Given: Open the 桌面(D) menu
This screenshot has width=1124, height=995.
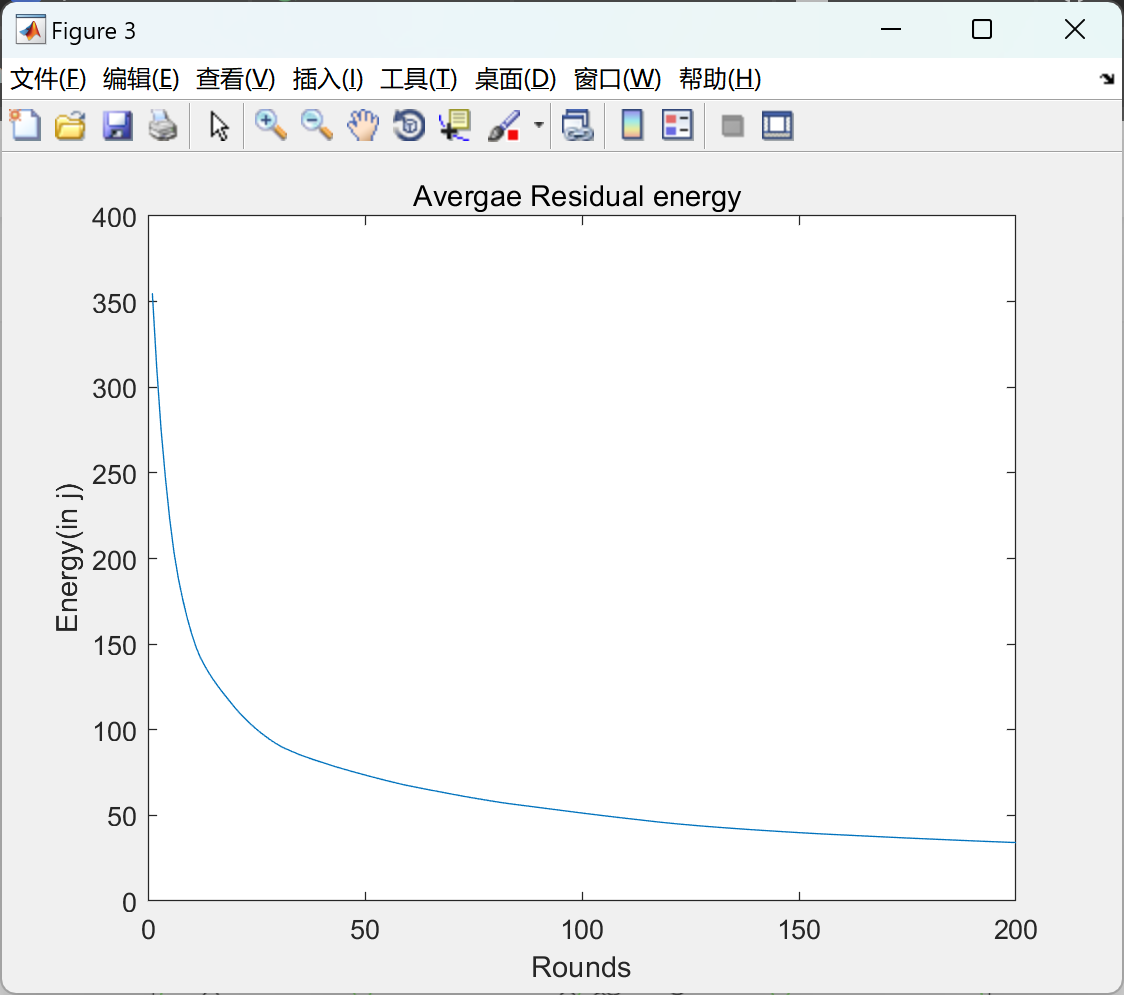Looking at the screenshot, I should (x=515, y=78).
